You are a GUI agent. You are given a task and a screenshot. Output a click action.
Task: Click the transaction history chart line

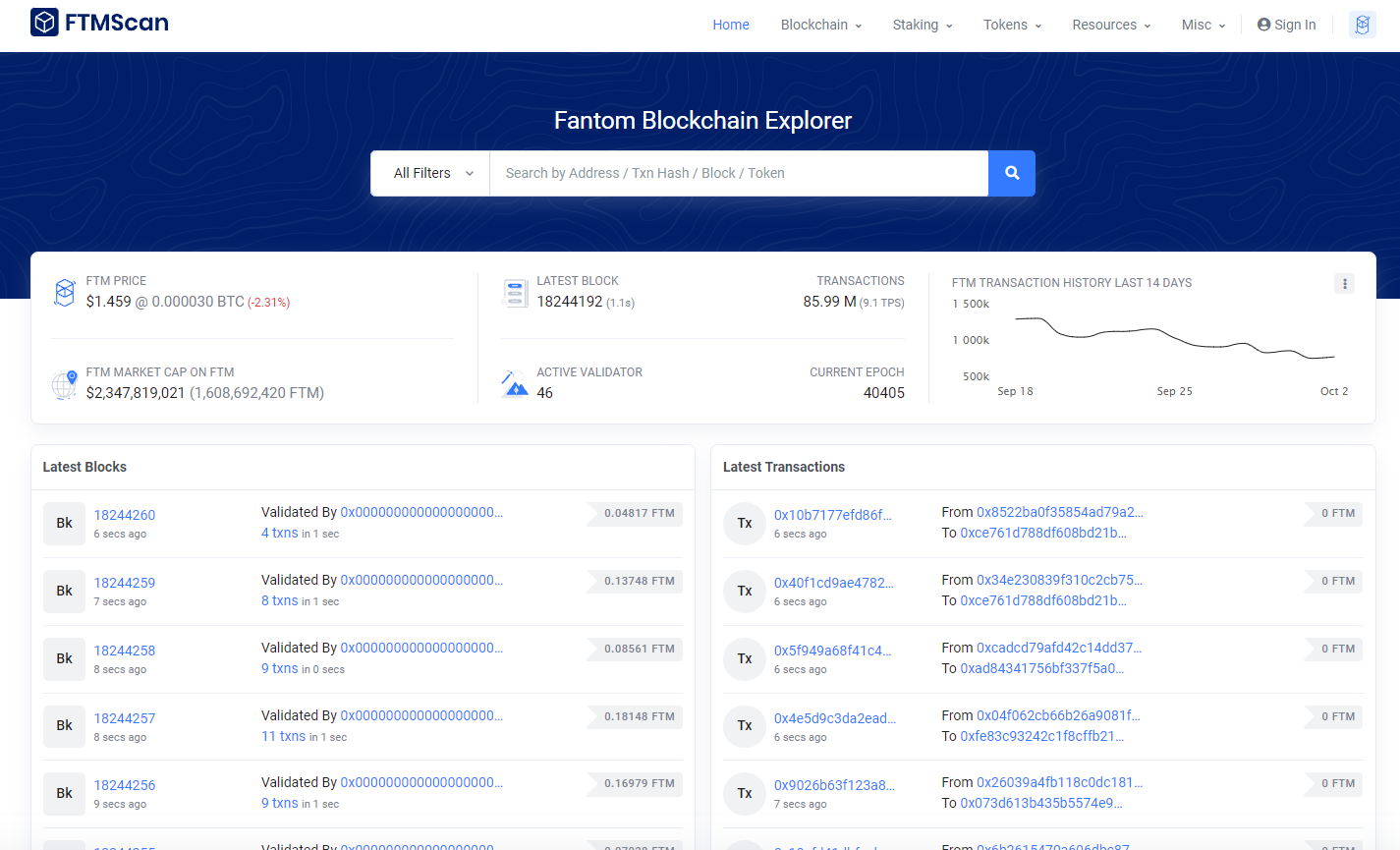point(1174,337)
